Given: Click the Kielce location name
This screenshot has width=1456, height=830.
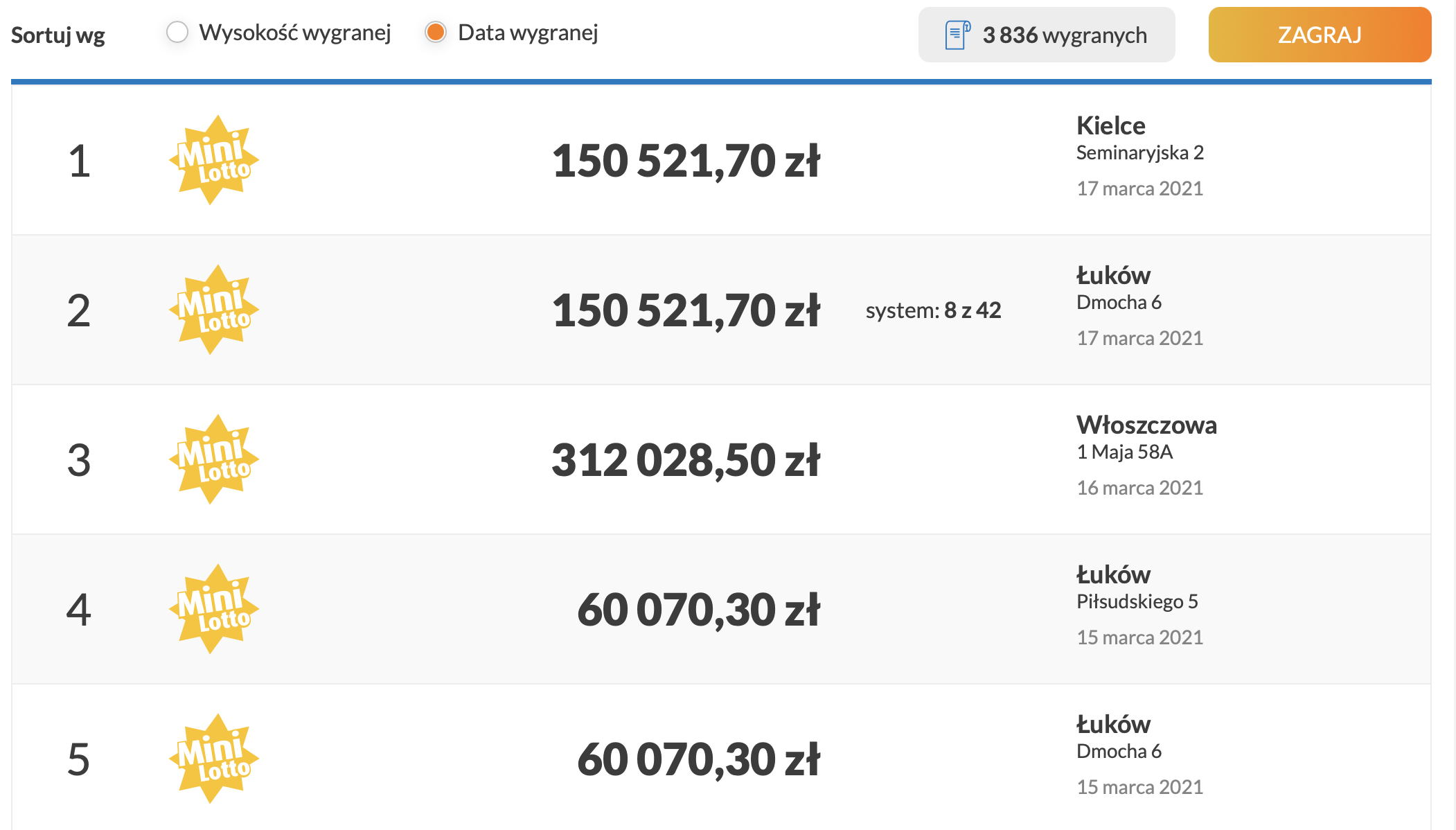Looking at the screenshot, I should (x=1110, y=125).
